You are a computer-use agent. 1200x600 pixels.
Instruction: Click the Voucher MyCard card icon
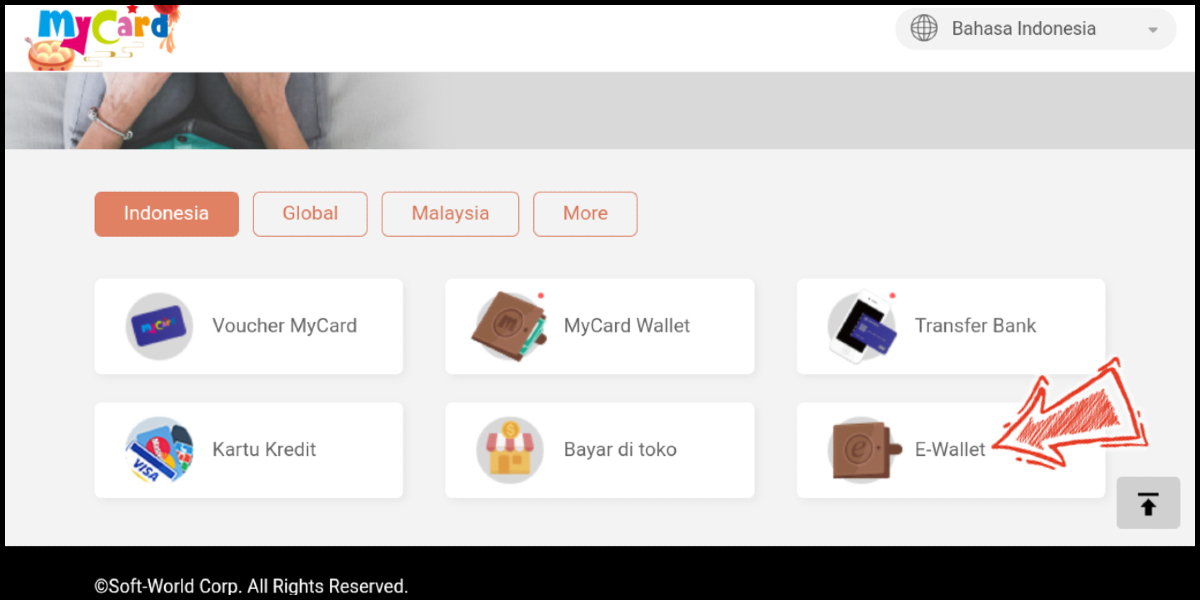pos(159,326)
